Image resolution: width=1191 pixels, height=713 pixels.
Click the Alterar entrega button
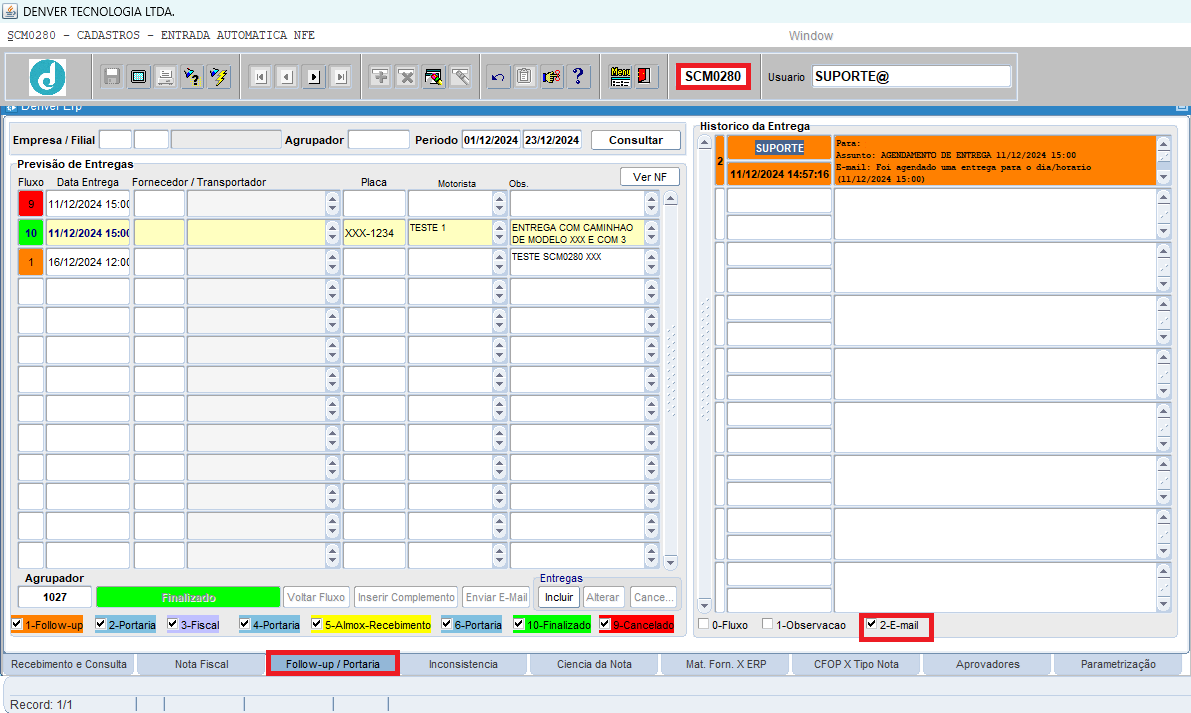point(603,598)
